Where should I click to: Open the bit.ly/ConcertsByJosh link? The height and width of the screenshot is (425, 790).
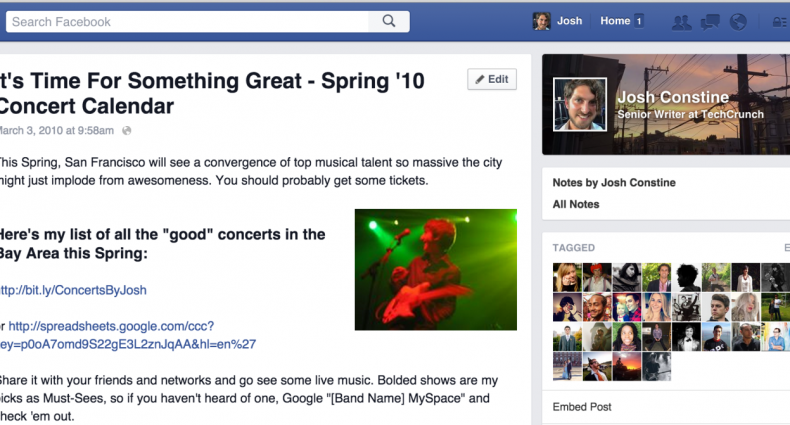coord(74,290)
